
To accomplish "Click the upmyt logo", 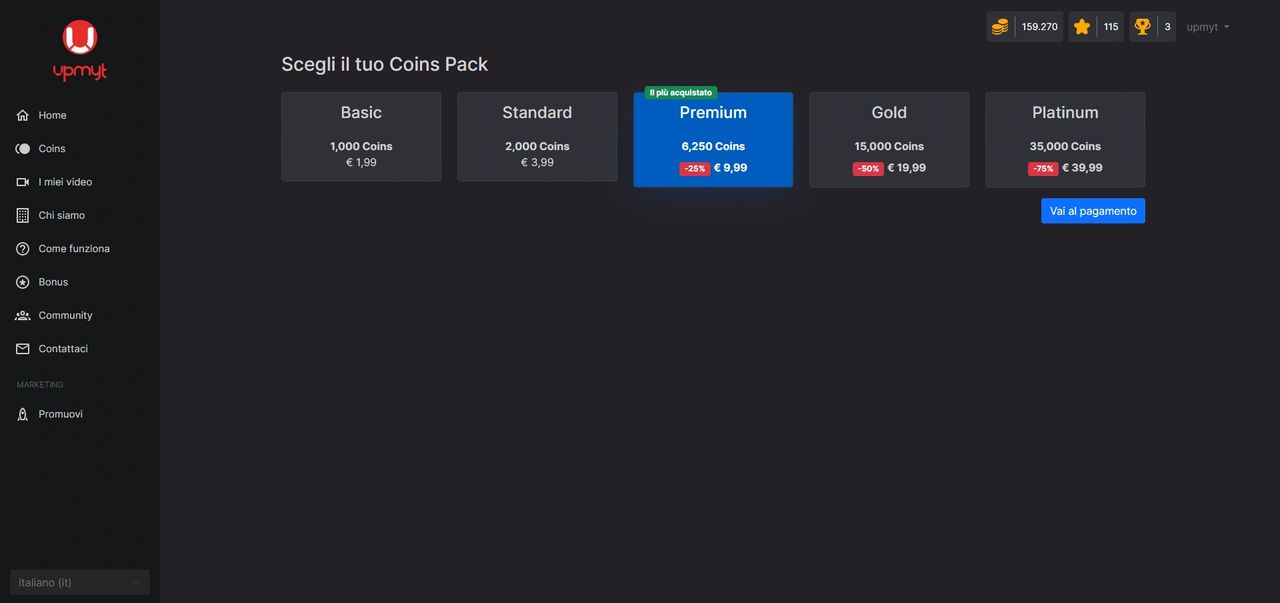I will pos(79,48).
